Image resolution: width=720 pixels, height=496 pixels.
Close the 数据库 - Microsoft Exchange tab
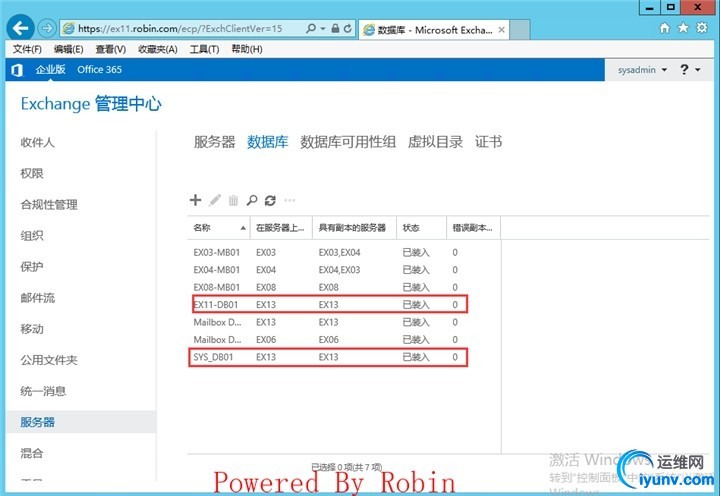click(501, 30)
